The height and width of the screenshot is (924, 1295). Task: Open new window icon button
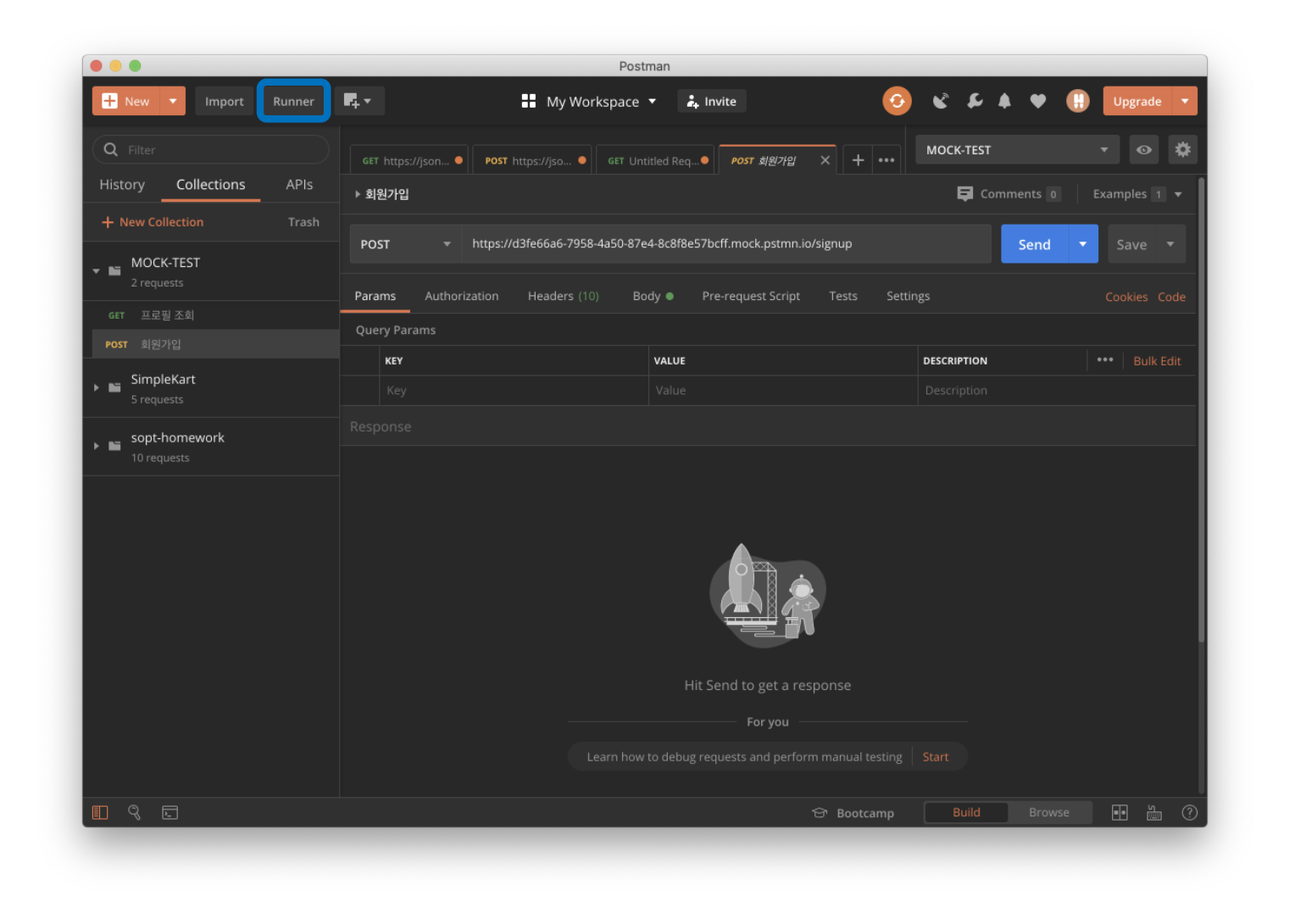[x=358, y=101]
